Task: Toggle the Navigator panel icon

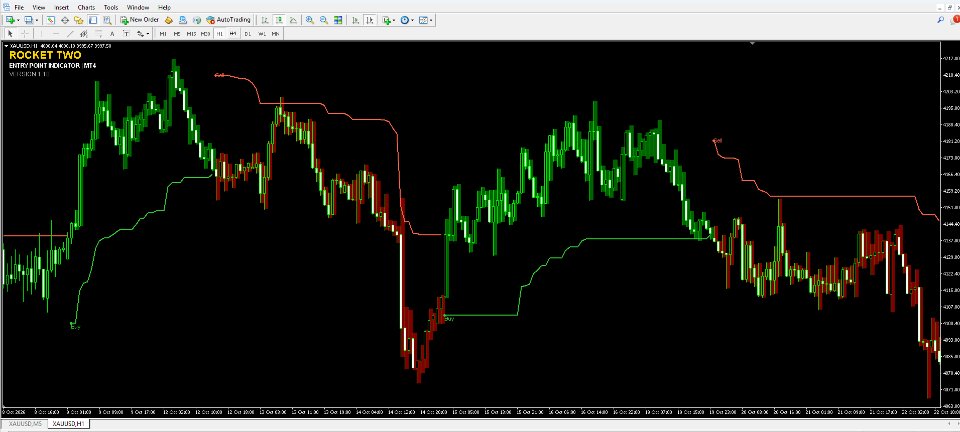Action: (x=78, y=20)
